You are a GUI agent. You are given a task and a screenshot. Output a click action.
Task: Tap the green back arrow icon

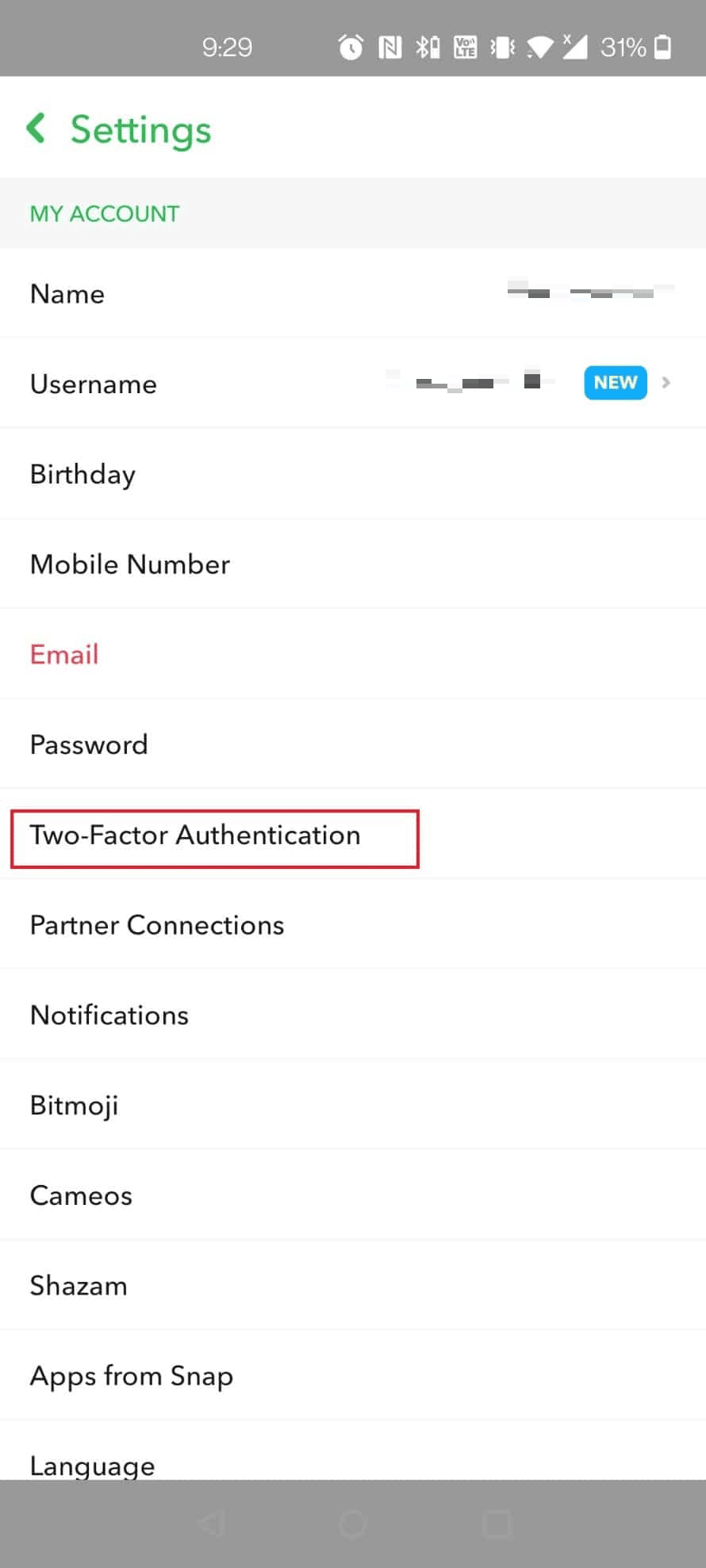coord(36,128)
